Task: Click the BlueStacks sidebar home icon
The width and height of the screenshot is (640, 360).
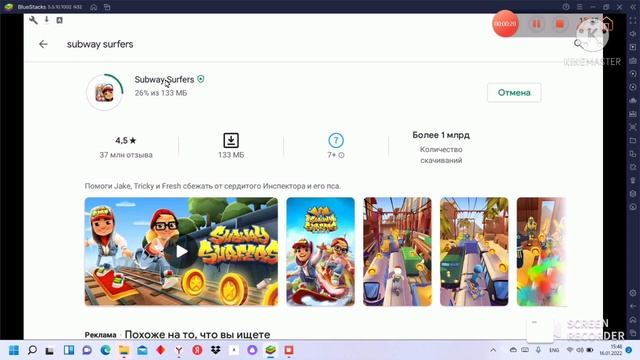Action: click(633, 320)
